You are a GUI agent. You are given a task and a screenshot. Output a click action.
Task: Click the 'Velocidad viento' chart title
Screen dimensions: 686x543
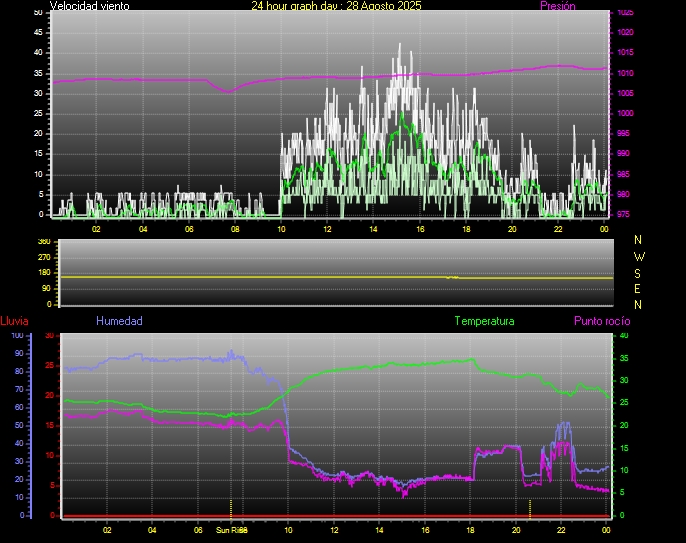tap(89, 6)
